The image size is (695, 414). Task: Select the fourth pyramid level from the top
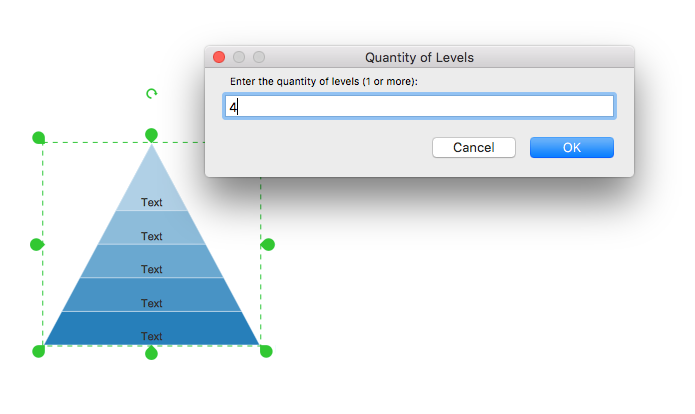(151, 303)
